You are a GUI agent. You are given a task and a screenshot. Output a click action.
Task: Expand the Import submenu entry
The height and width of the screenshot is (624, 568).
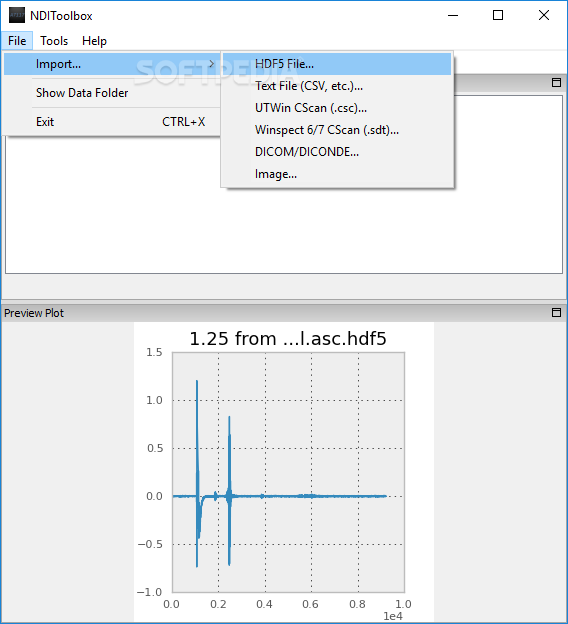point(112,64)
